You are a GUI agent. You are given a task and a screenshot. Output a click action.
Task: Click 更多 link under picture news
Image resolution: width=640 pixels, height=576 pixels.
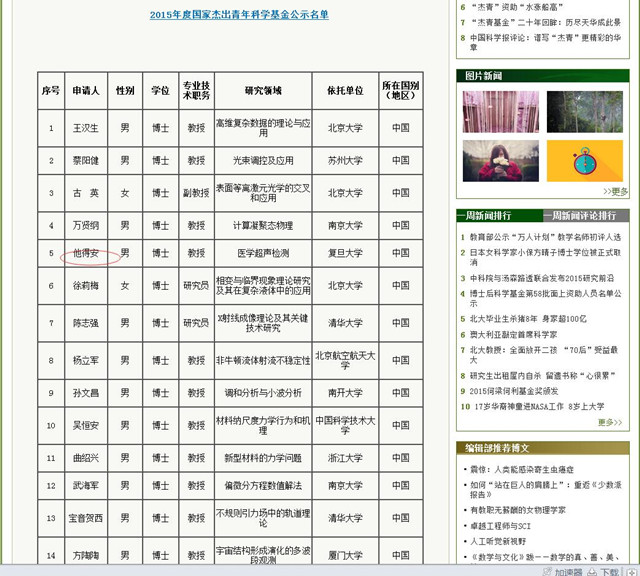pyautogui.click(x=616, y=191)
